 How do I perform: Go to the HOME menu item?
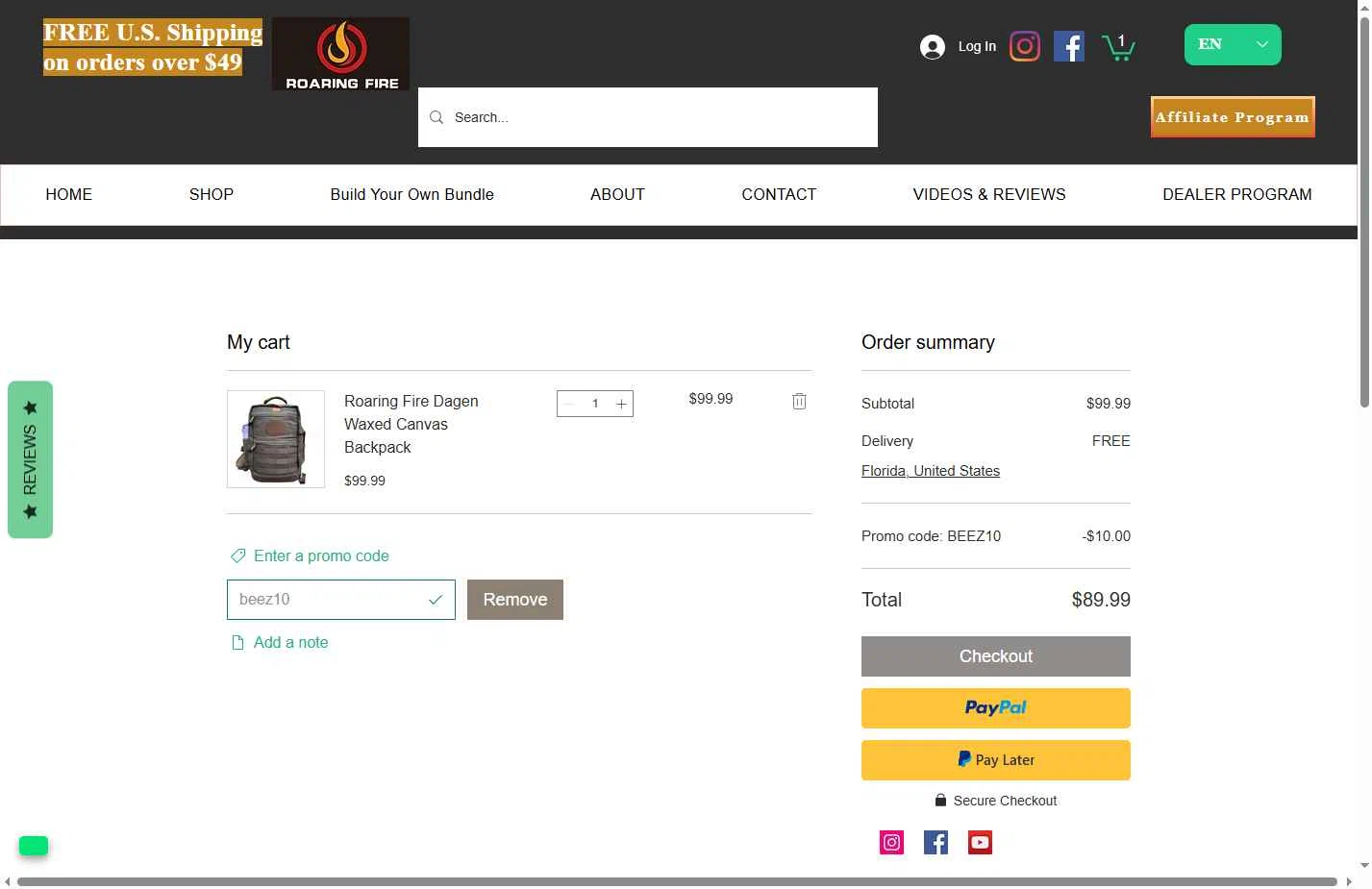[x=69, y=194]
